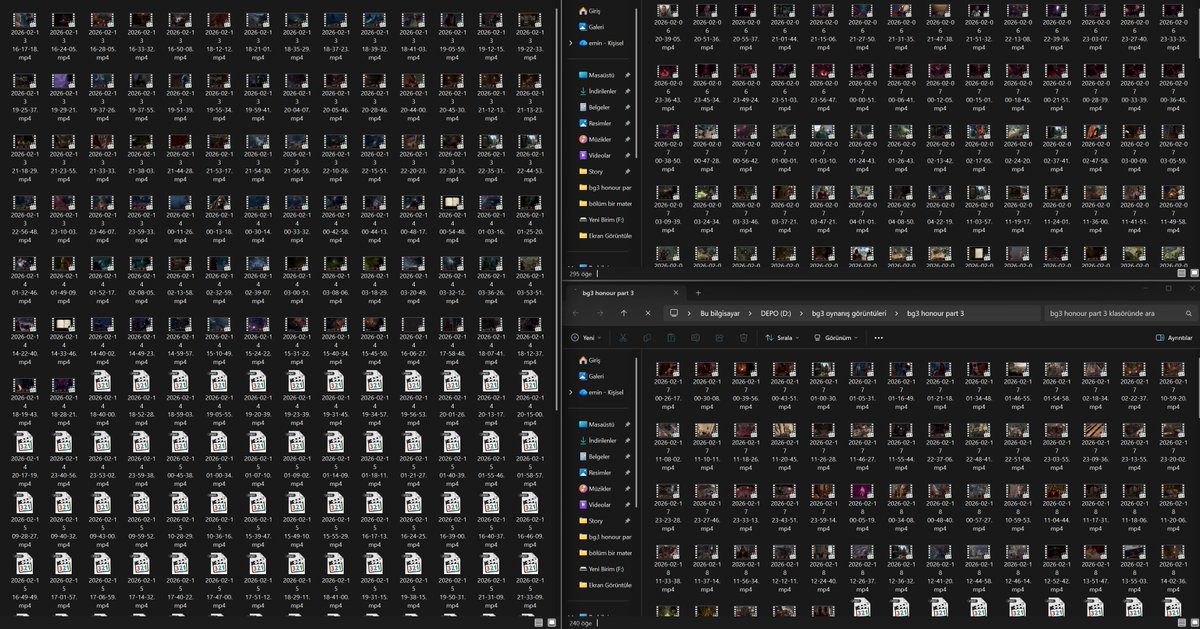The width and height of the screenshot is (1200, 629).
Task: Click the search magnifier icon in the search box
Action: point(1187,313)
